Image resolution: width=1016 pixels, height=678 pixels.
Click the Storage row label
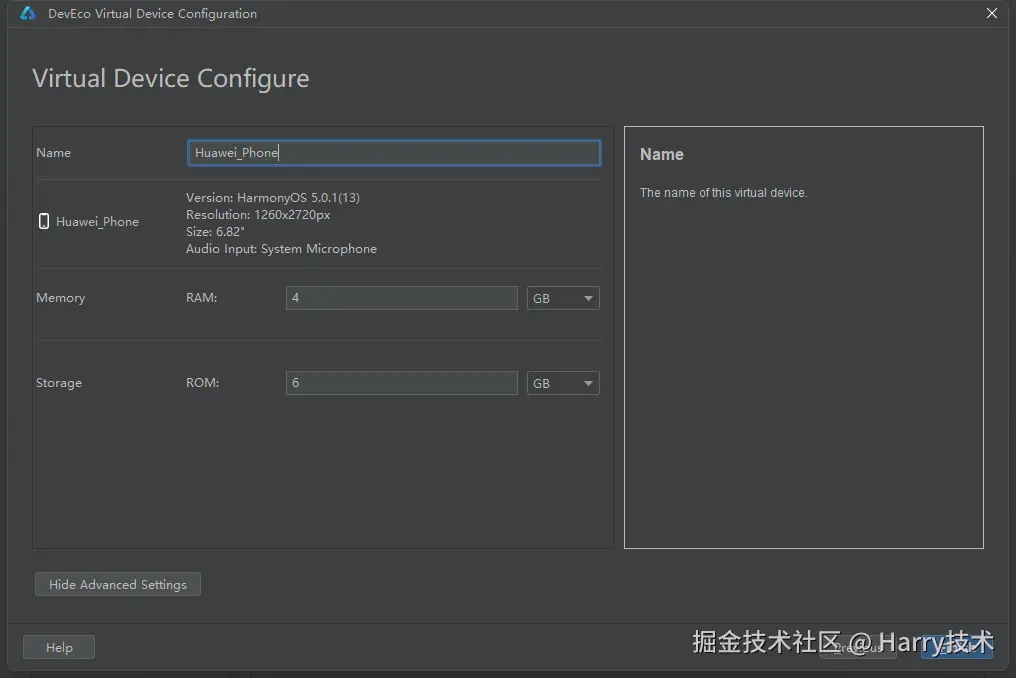59,383
